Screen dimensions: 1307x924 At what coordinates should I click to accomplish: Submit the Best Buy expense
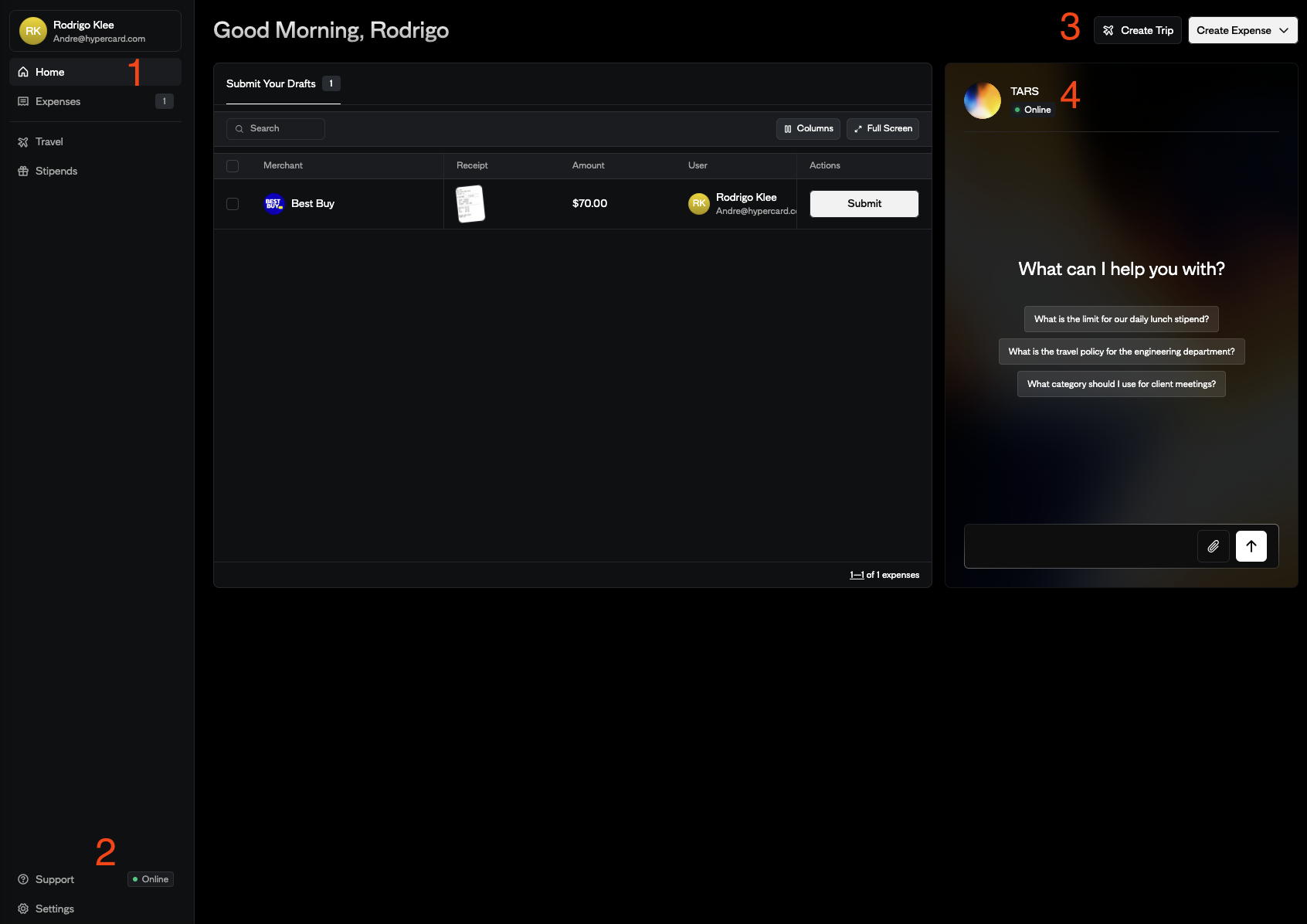click(863, 203)
